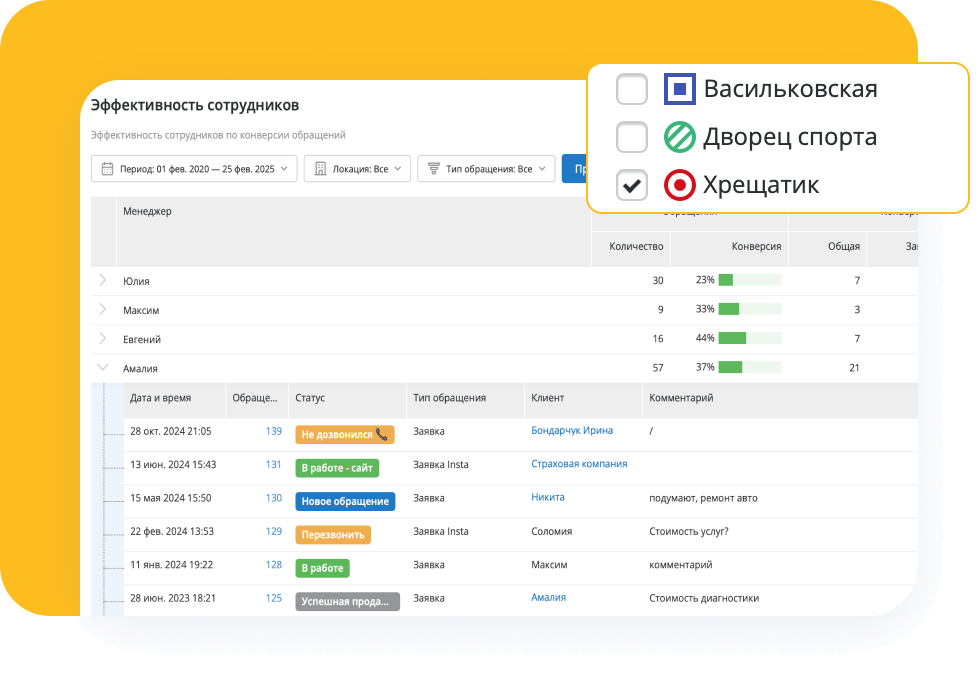Click the red target icon beside Хрещатик
This screenshot has height=688, width=978.
[x=680, y=185]
